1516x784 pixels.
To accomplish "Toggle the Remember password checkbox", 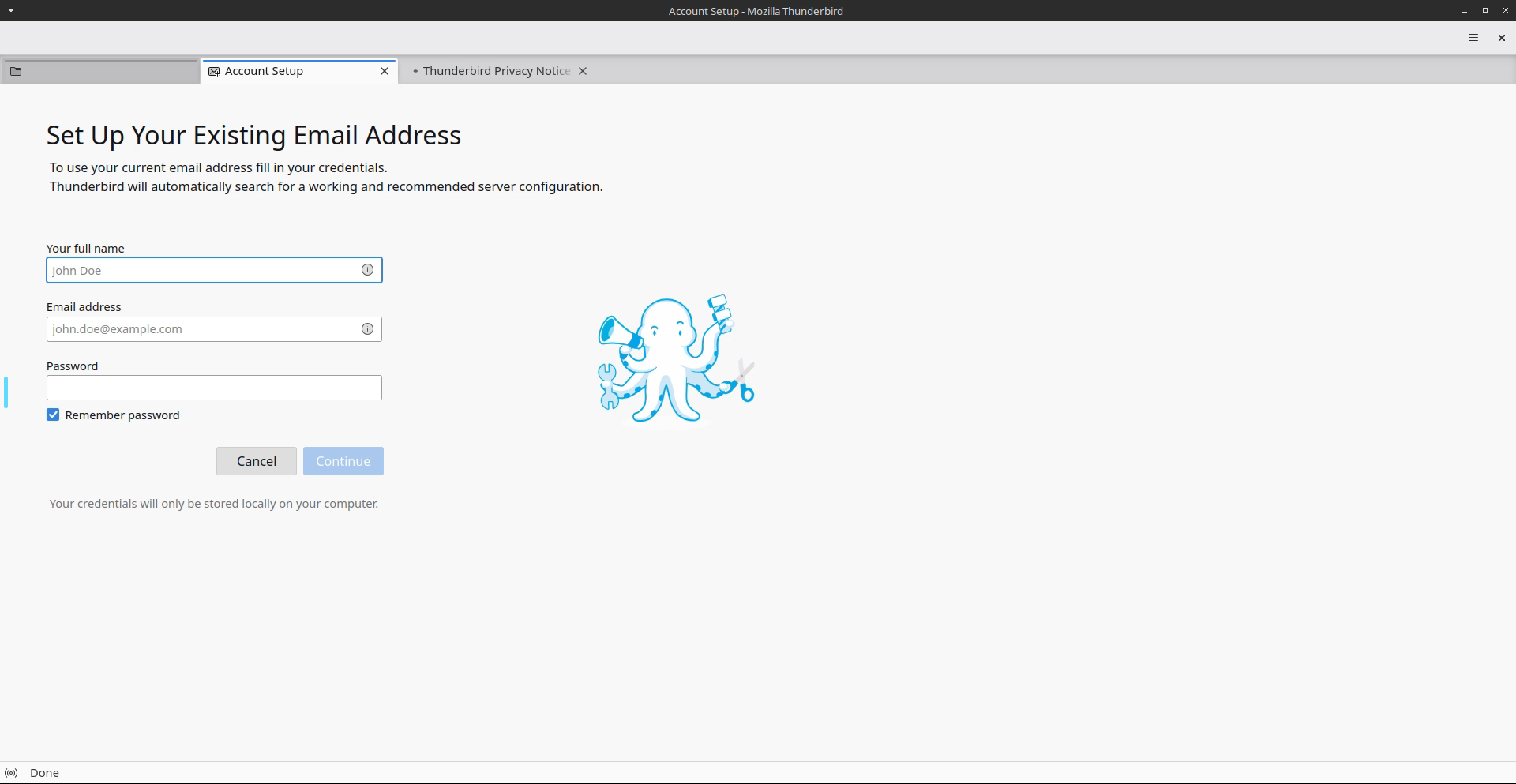I will (53, 415).
